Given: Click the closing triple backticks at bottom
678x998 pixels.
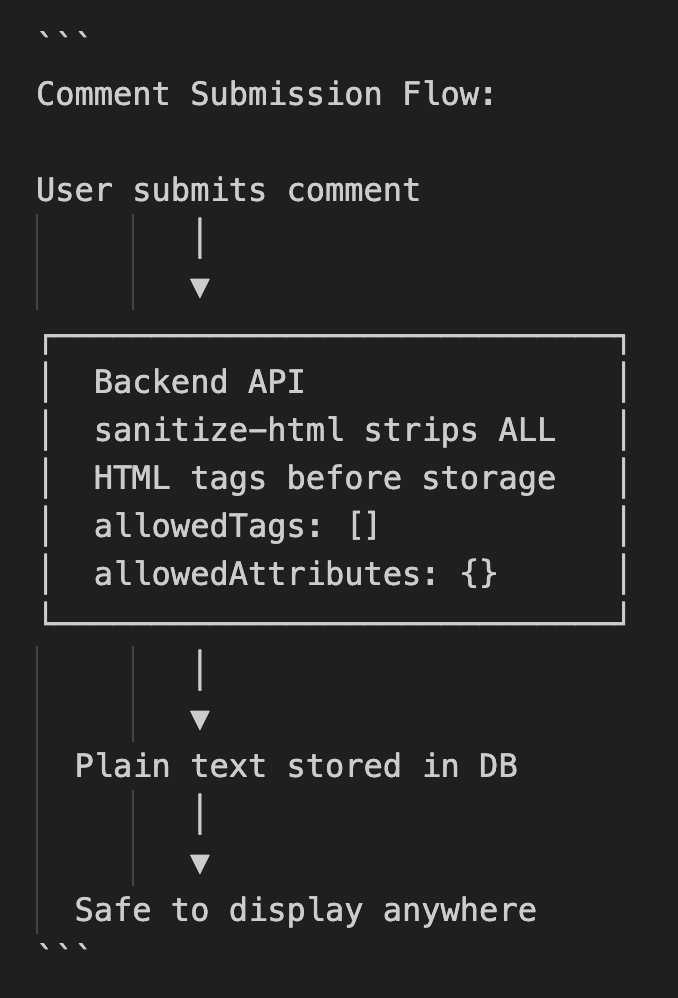Looking at the screenshot, I should [62, 947].
